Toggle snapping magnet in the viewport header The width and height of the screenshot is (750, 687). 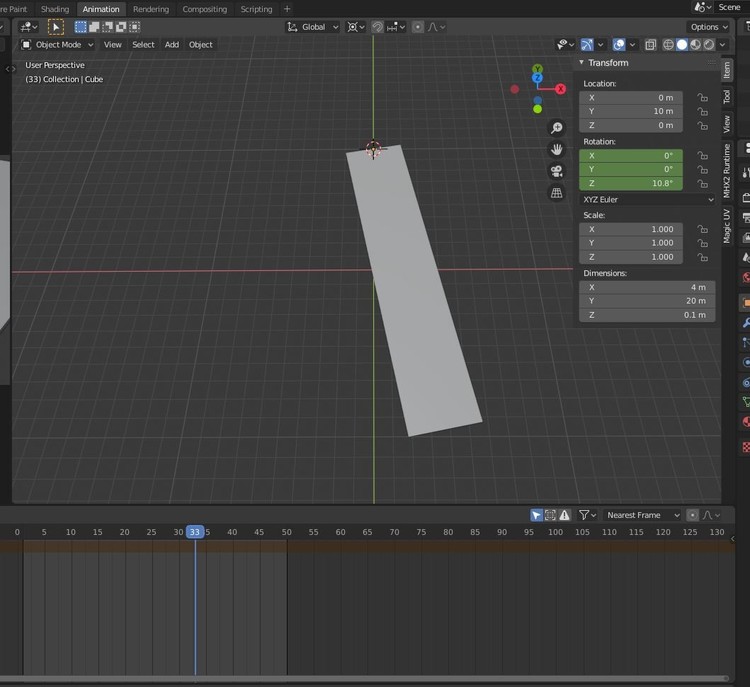[x=377, y=27]
